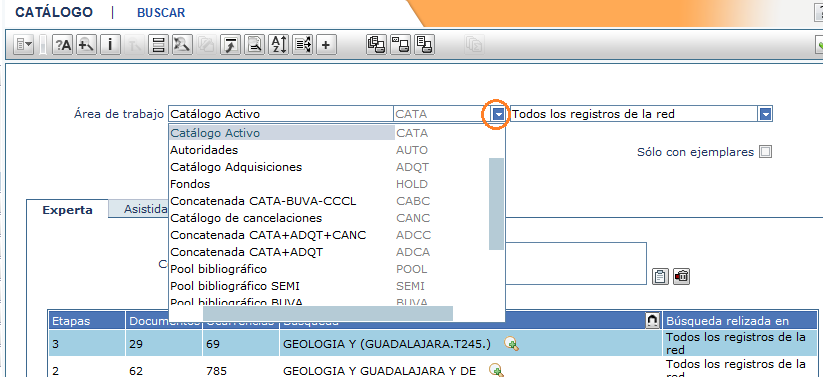Image resolution: width=823 pixels, height=377 pixels.
Task: Switch to the Experta tab
Action: click(x=68, y=210)
